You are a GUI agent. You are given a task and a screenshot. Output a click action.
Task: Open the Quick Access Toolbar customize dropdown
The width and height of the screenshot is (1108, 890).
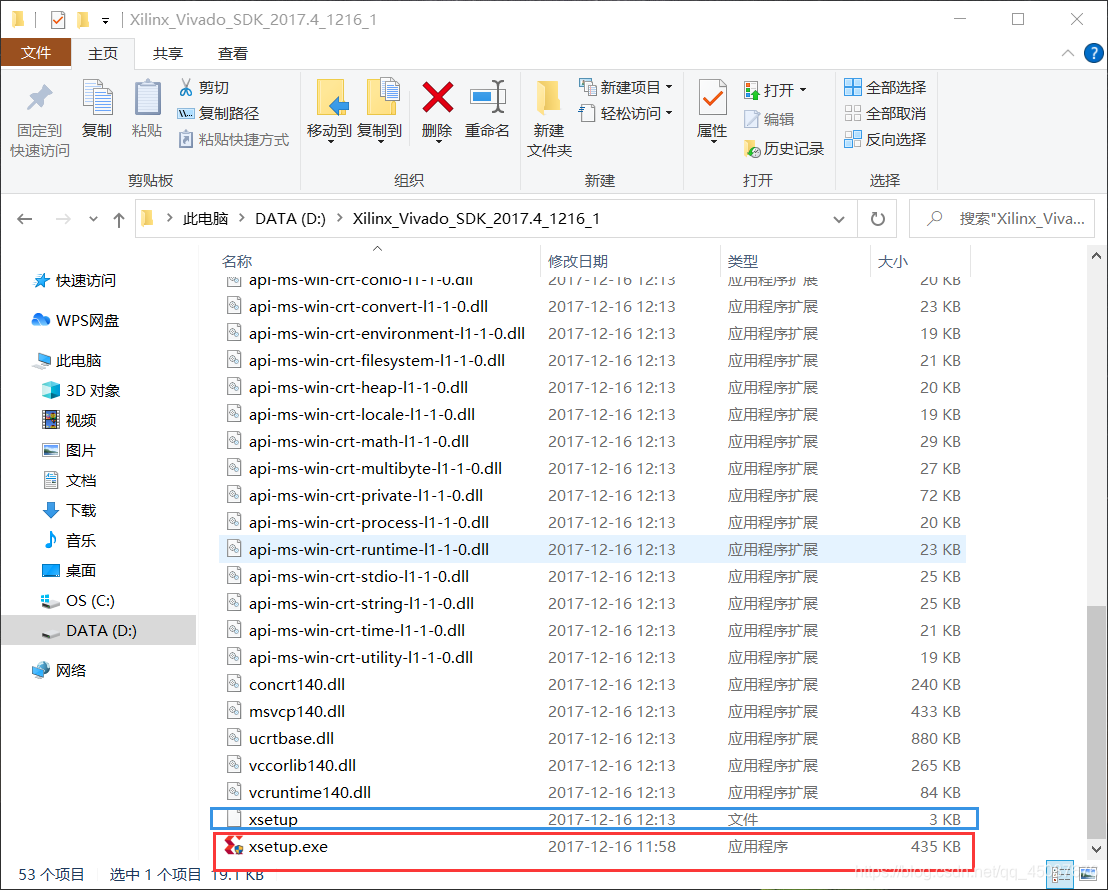tap(105, 21)
